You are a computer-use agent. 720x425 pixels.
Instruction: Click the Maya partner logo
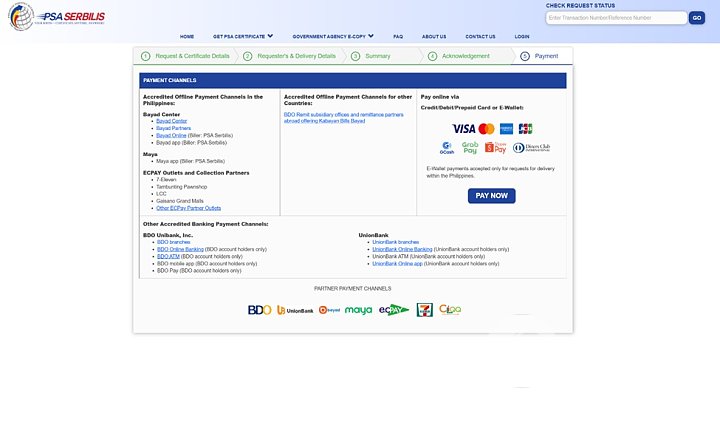pyautogui.click(x=358, y=310)
